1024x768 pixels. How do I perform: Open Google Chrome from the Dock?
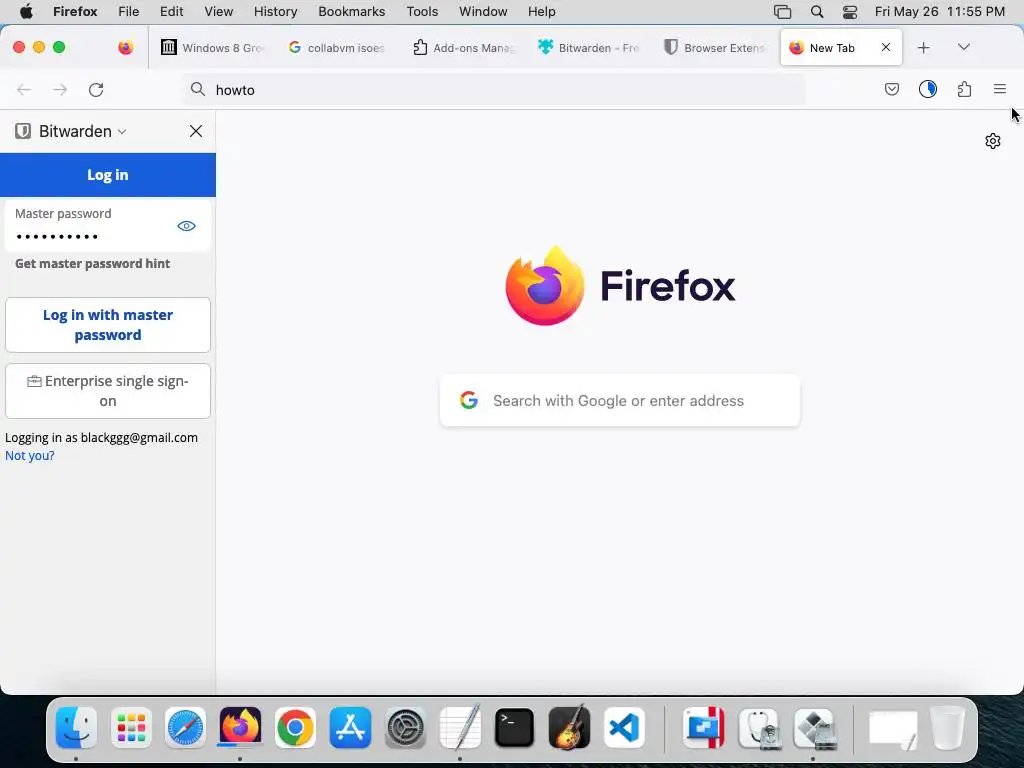(x=295, y=728)
